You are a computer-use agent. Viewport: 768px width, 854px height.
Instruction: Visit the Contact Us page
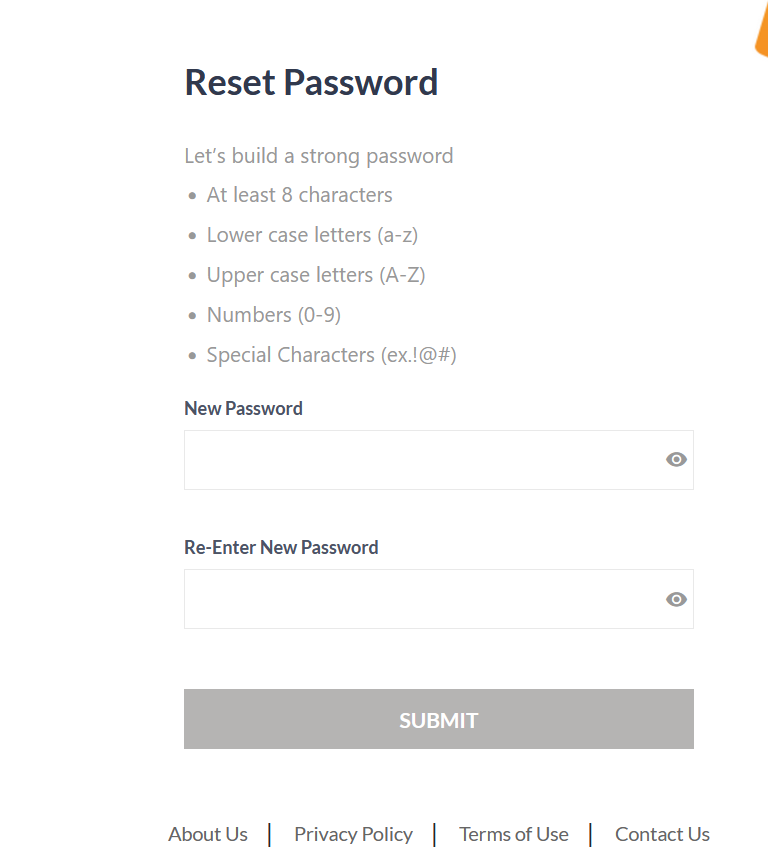click(x=662, y=834)
